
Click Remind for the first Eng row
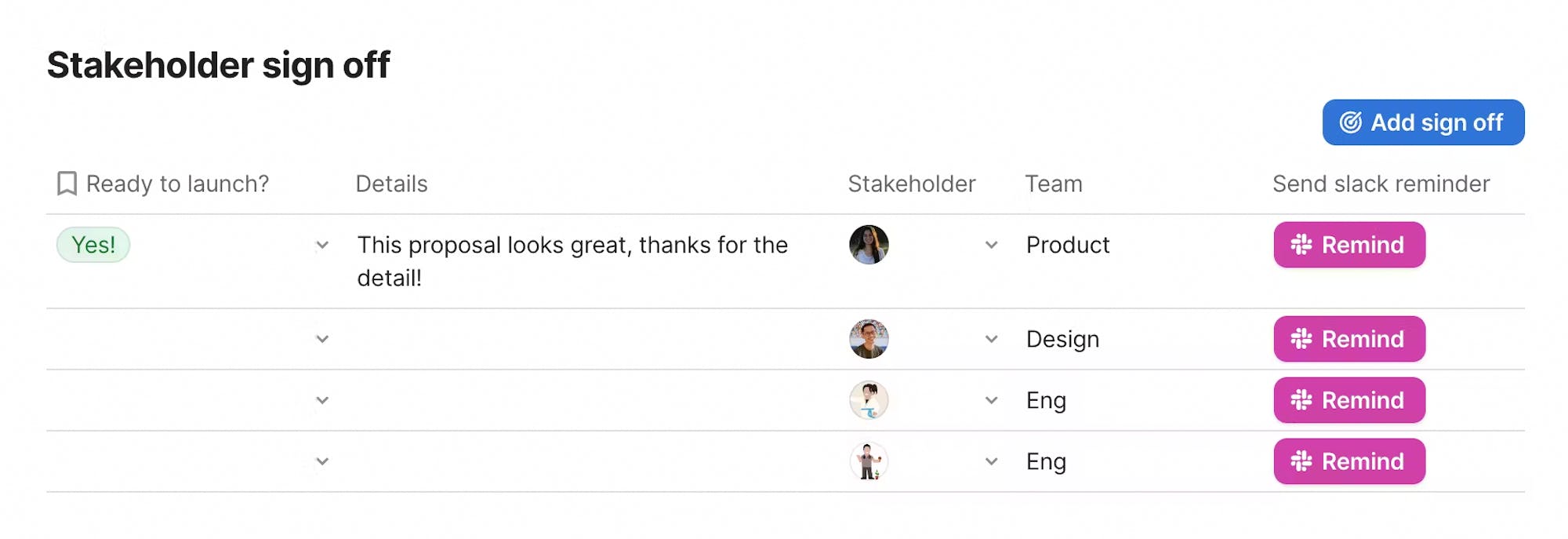tap(1349, 400)
